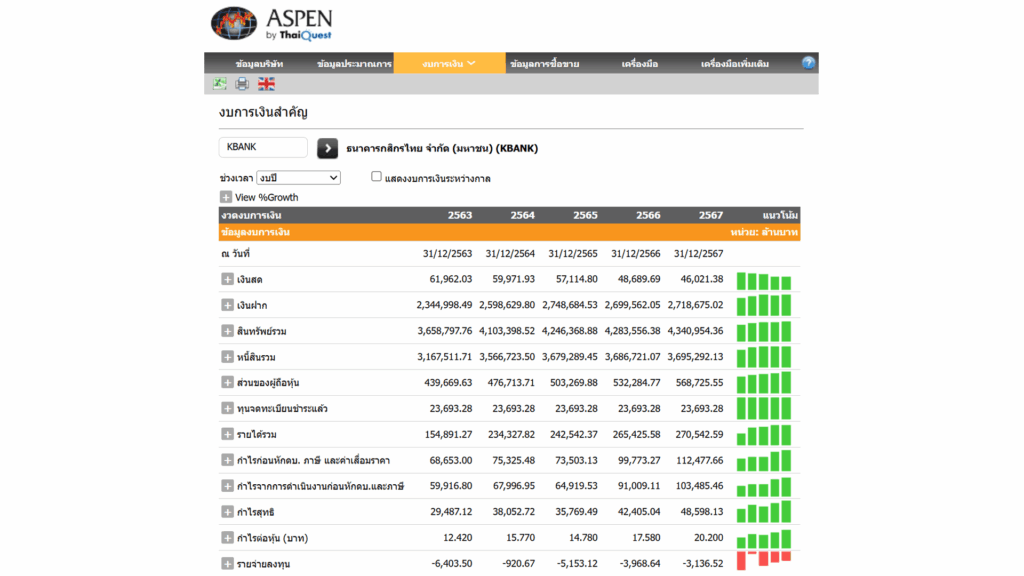Expand the เงินสด row

pyautogui.click(x=227, y=280)
